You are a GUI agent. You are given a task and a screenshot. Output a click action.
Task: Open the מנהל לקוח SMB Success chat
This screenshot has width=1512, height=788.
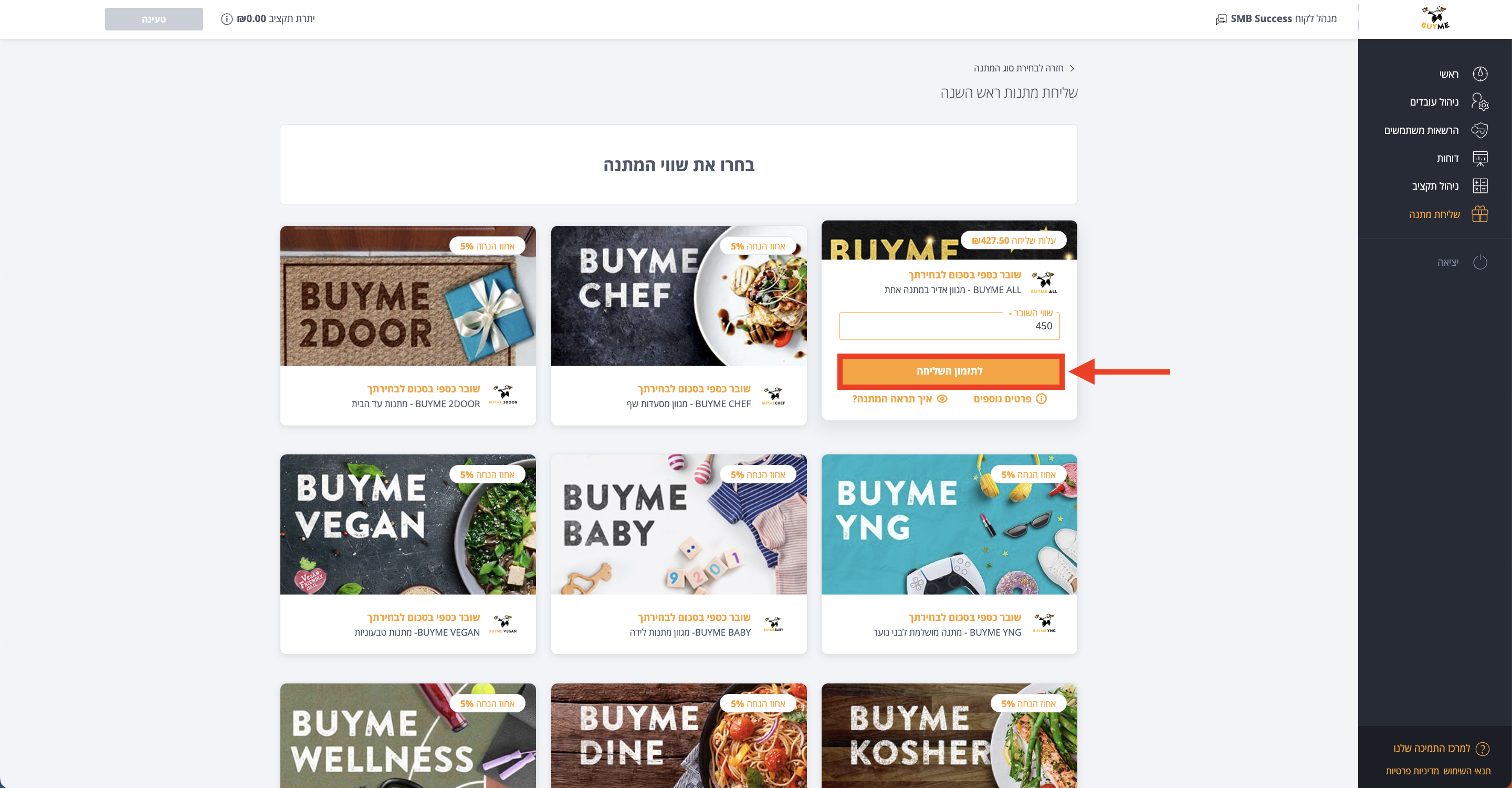[x=1276, y=19]
